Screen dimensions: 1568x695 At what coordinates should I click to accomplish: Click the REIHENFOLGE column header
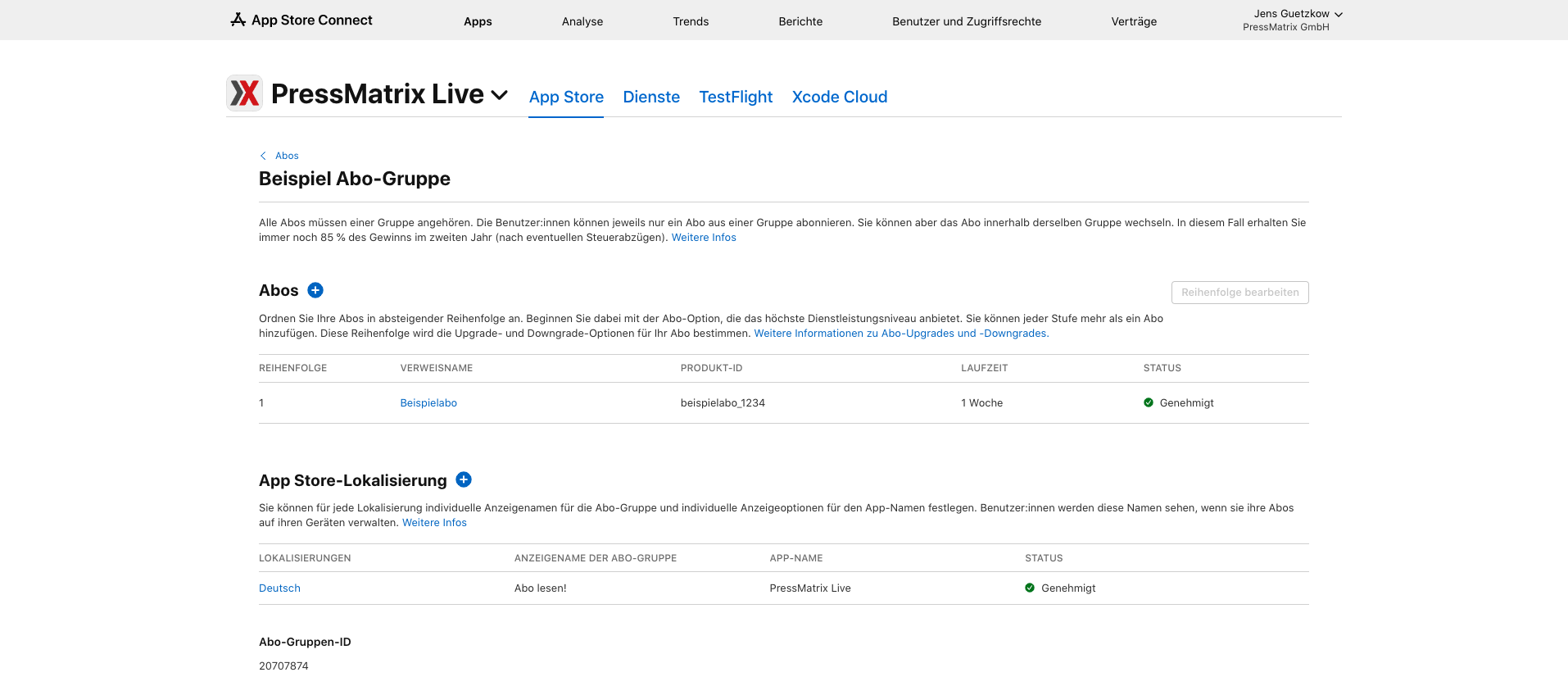point(292,368)
